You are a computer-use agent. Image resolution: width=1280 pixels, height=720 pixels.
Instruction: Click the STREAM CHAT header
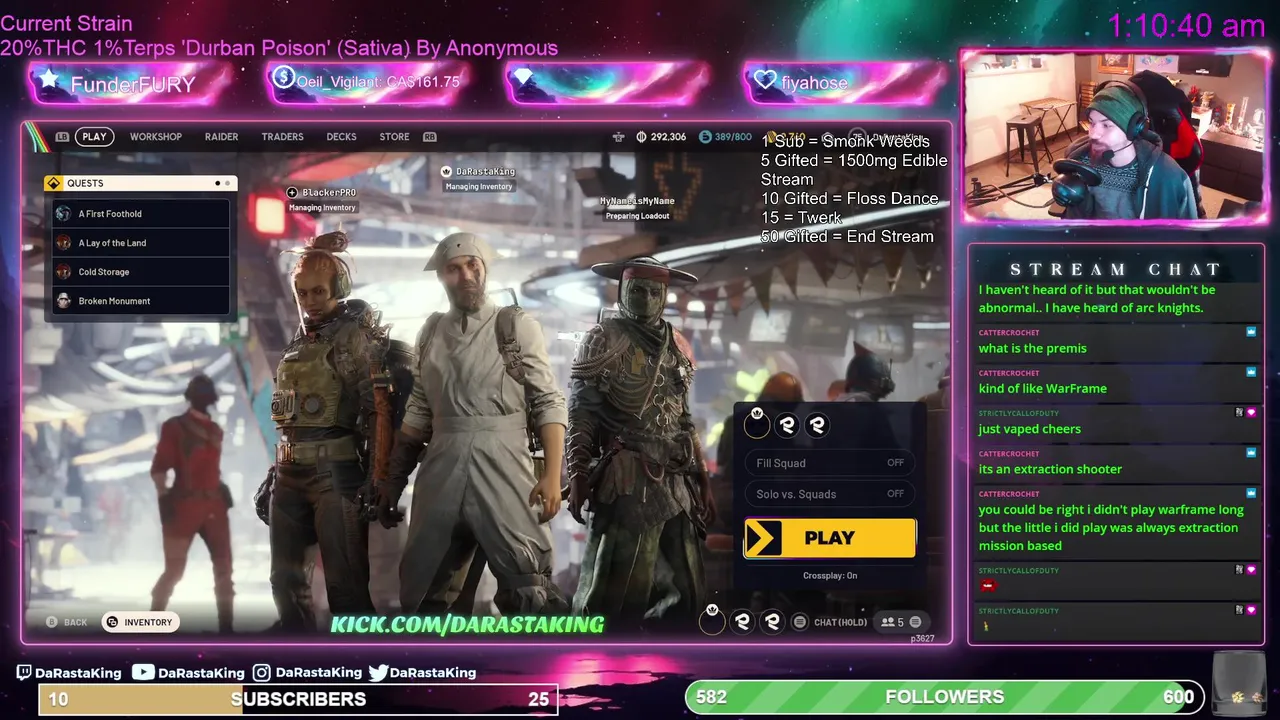[1115, 269]
